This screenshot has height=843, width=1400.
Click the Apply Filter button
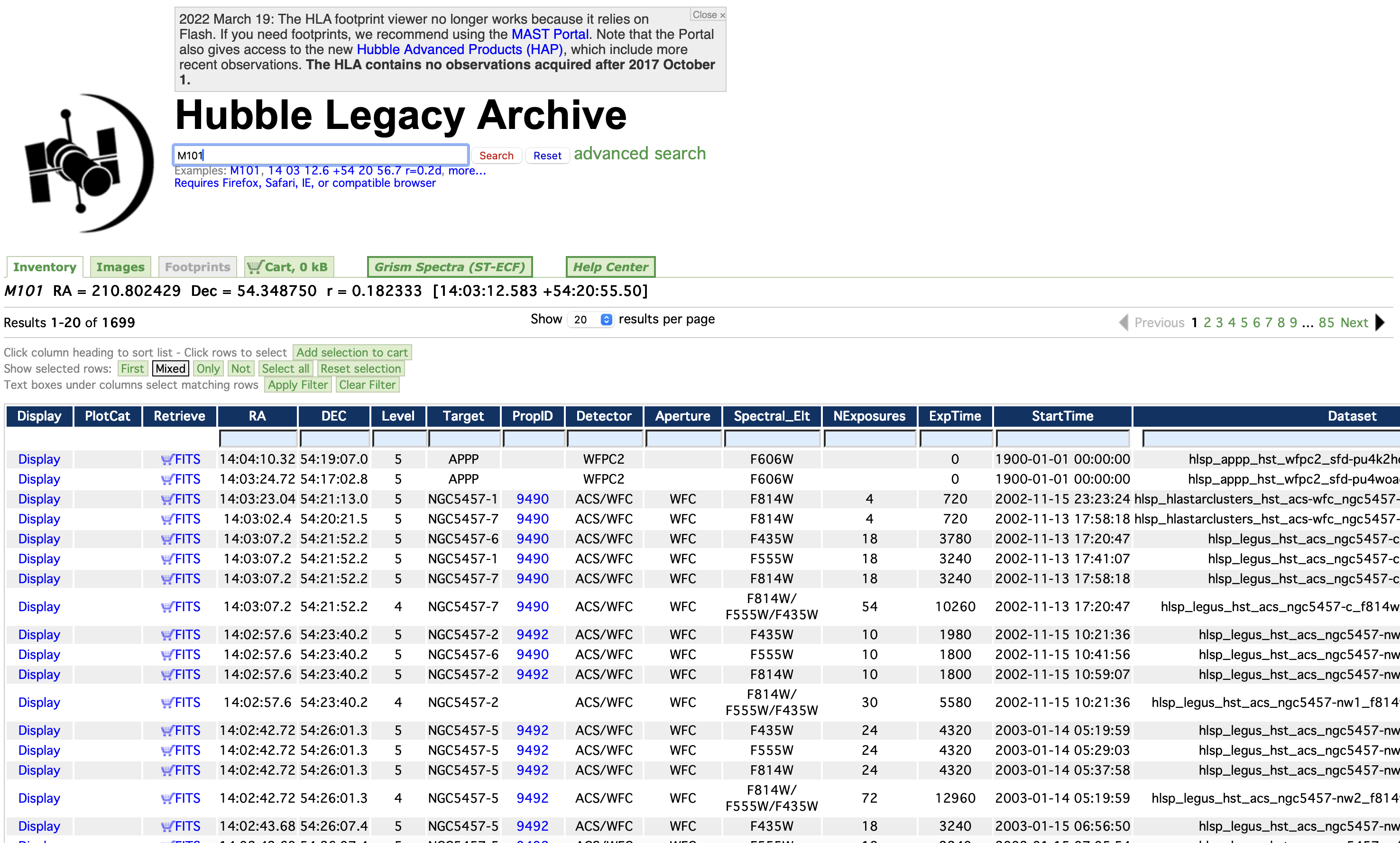tap(298, 385)
